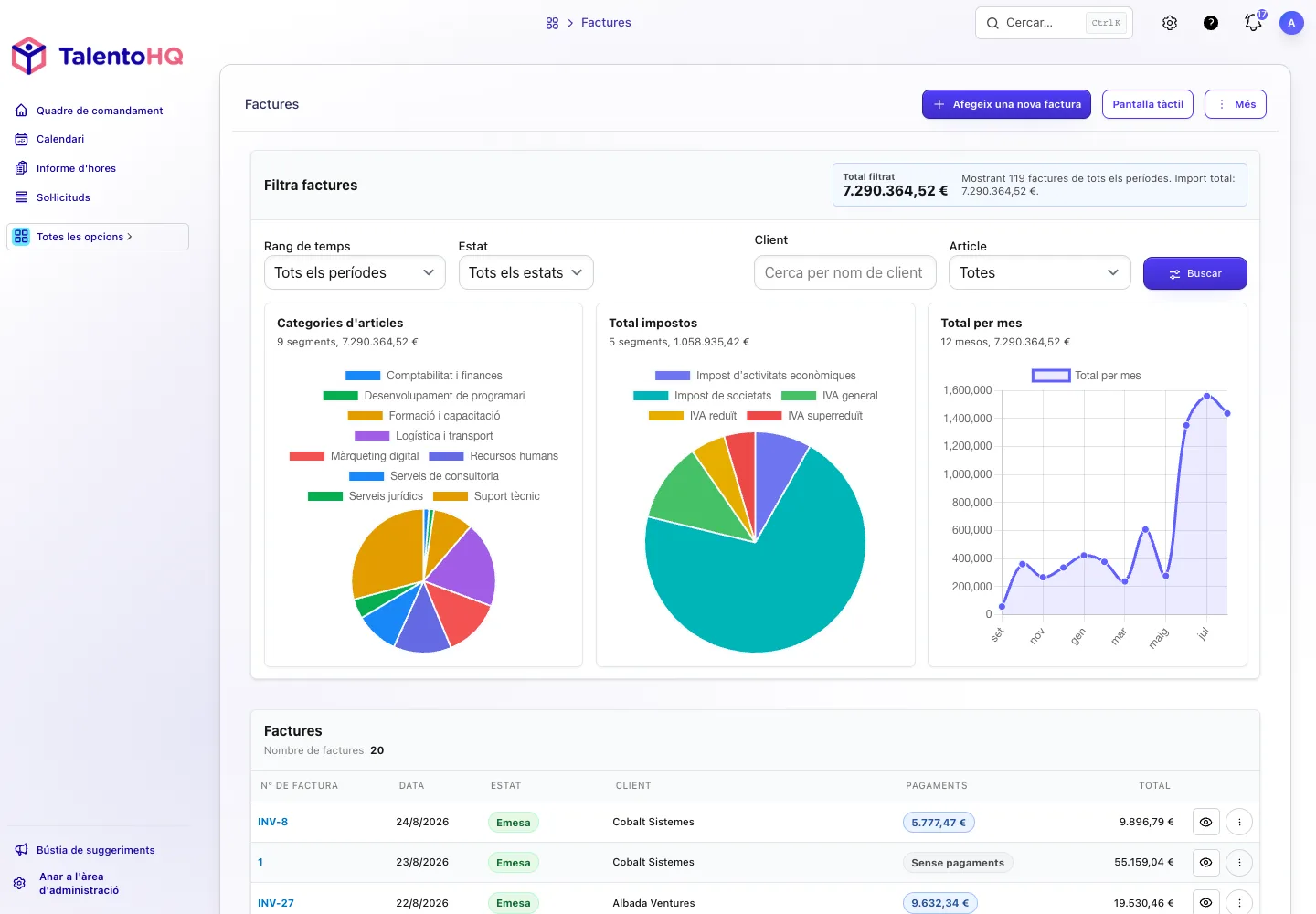The image size is (1316, 914).
Task: View invoice INV-27 with eye icon
Action: click(1206, 903)
